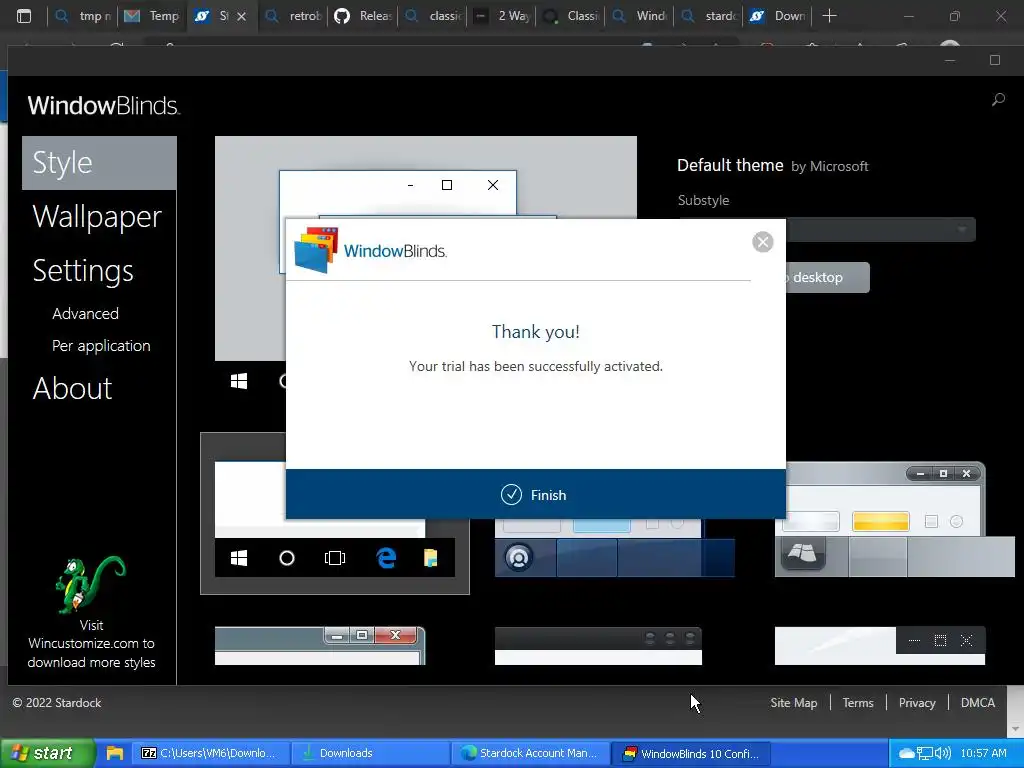Viewport: 1024px width, 768px height.
Task: Open the Windows start menu
Action: 47,753
